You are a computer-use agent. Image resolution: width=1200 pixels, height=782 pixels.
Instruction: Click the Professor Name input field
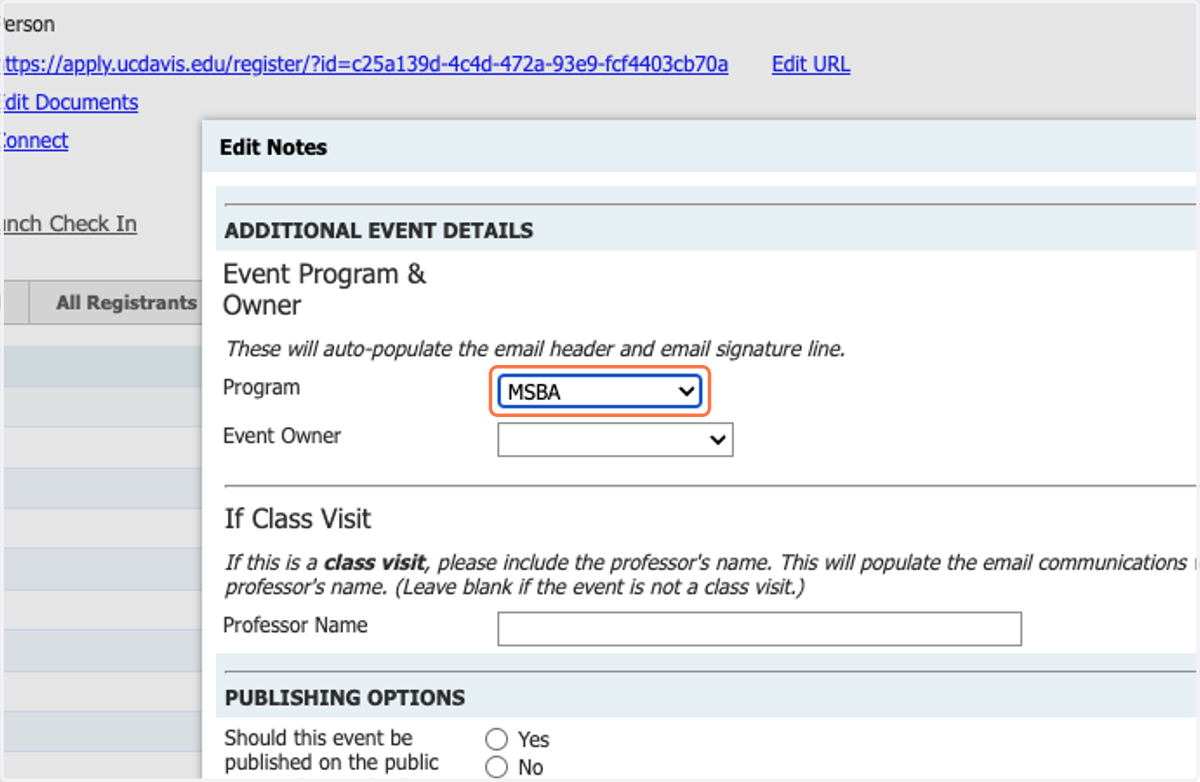point(759,629)
